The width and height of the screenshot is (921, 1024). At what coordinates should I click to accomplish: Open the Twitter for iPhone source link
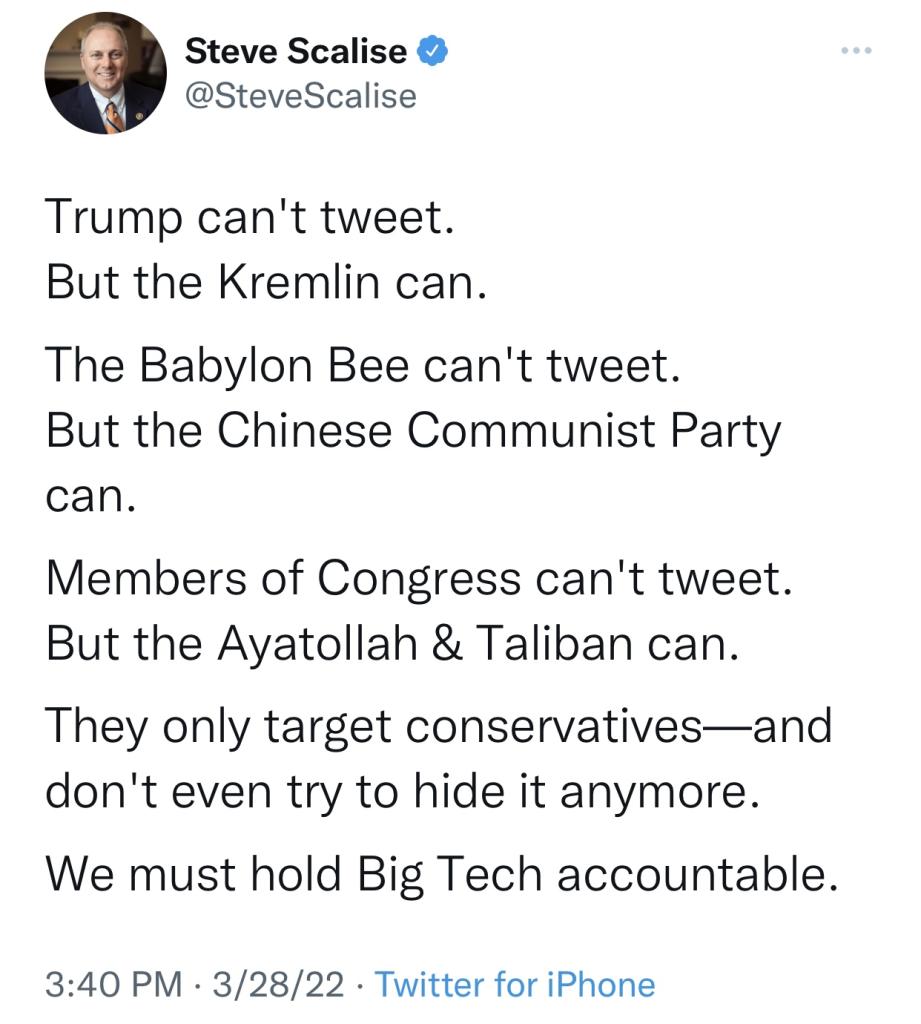(x=515, y=984)
